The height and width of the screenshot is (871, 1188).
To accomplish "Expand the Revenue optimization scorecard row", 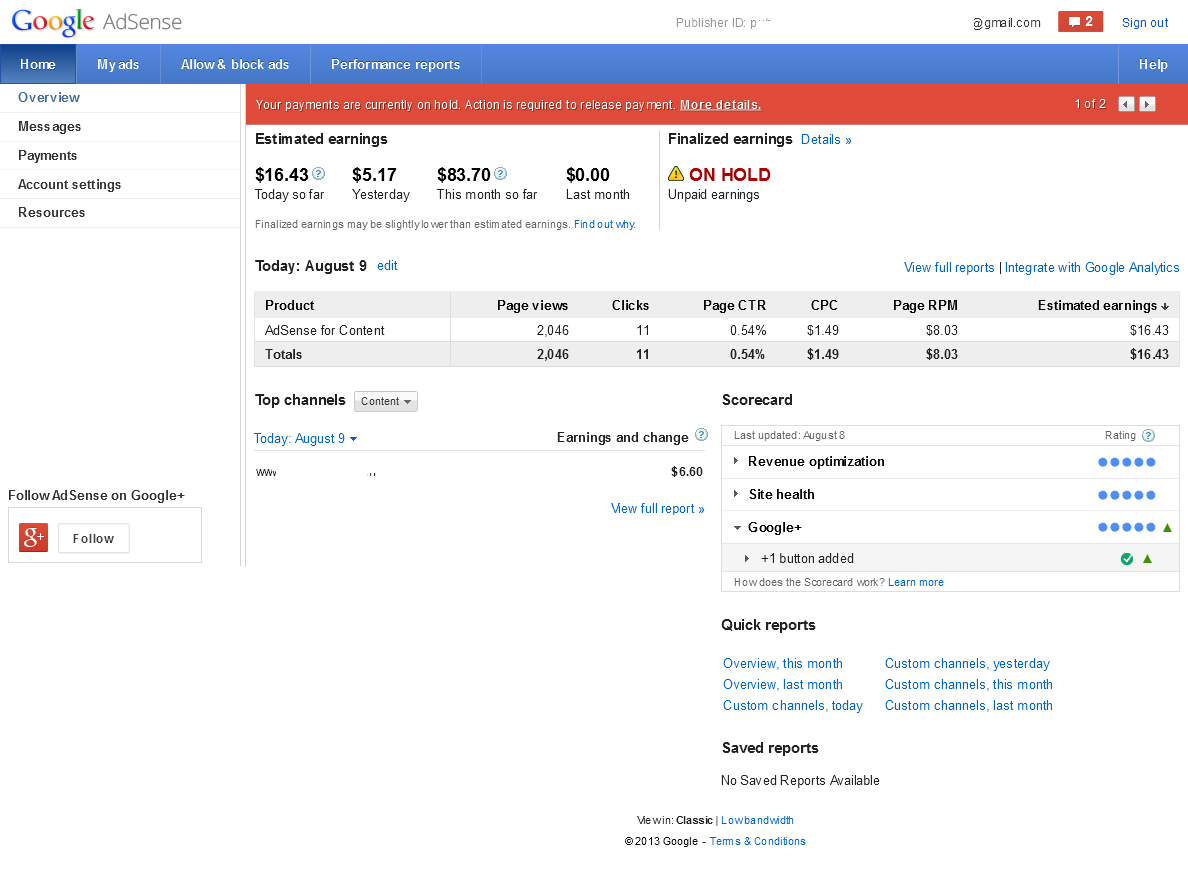I will click(x=737, y=461).
